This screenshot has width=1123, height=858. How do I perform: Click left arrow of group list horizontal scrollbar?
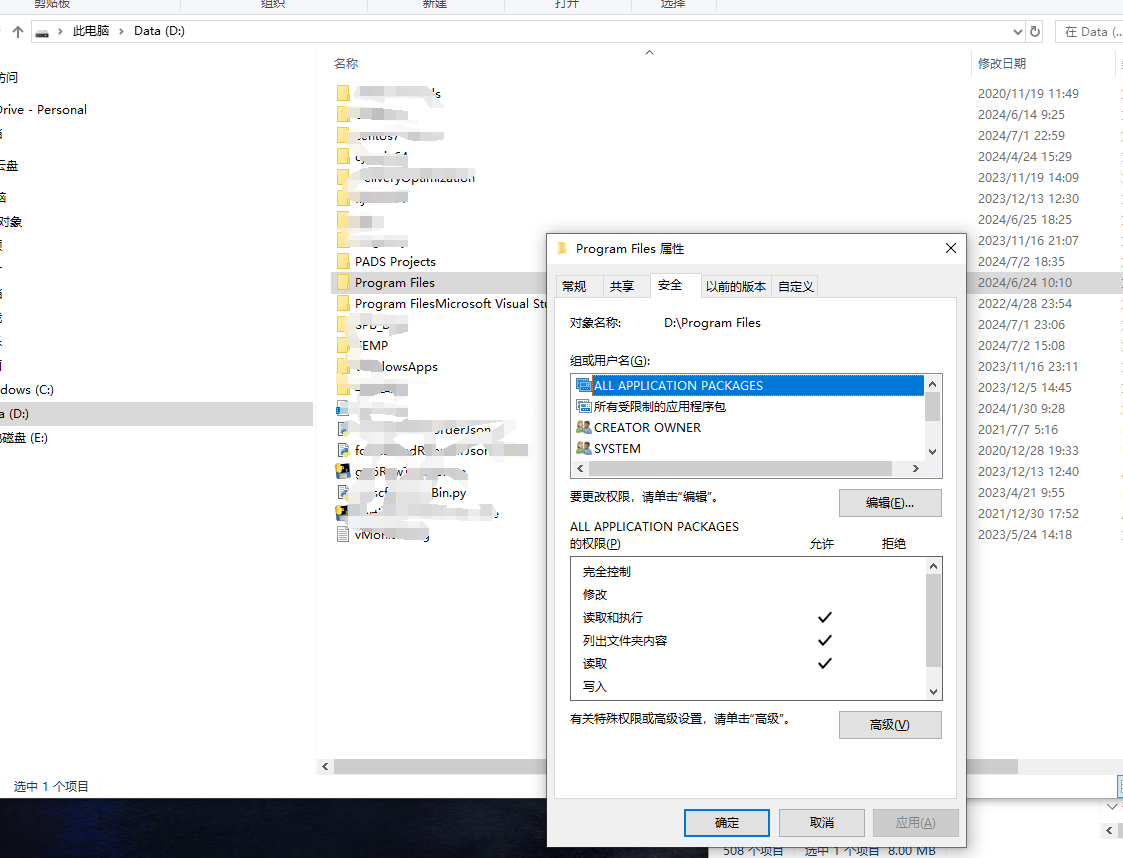(x=580, y=468)
